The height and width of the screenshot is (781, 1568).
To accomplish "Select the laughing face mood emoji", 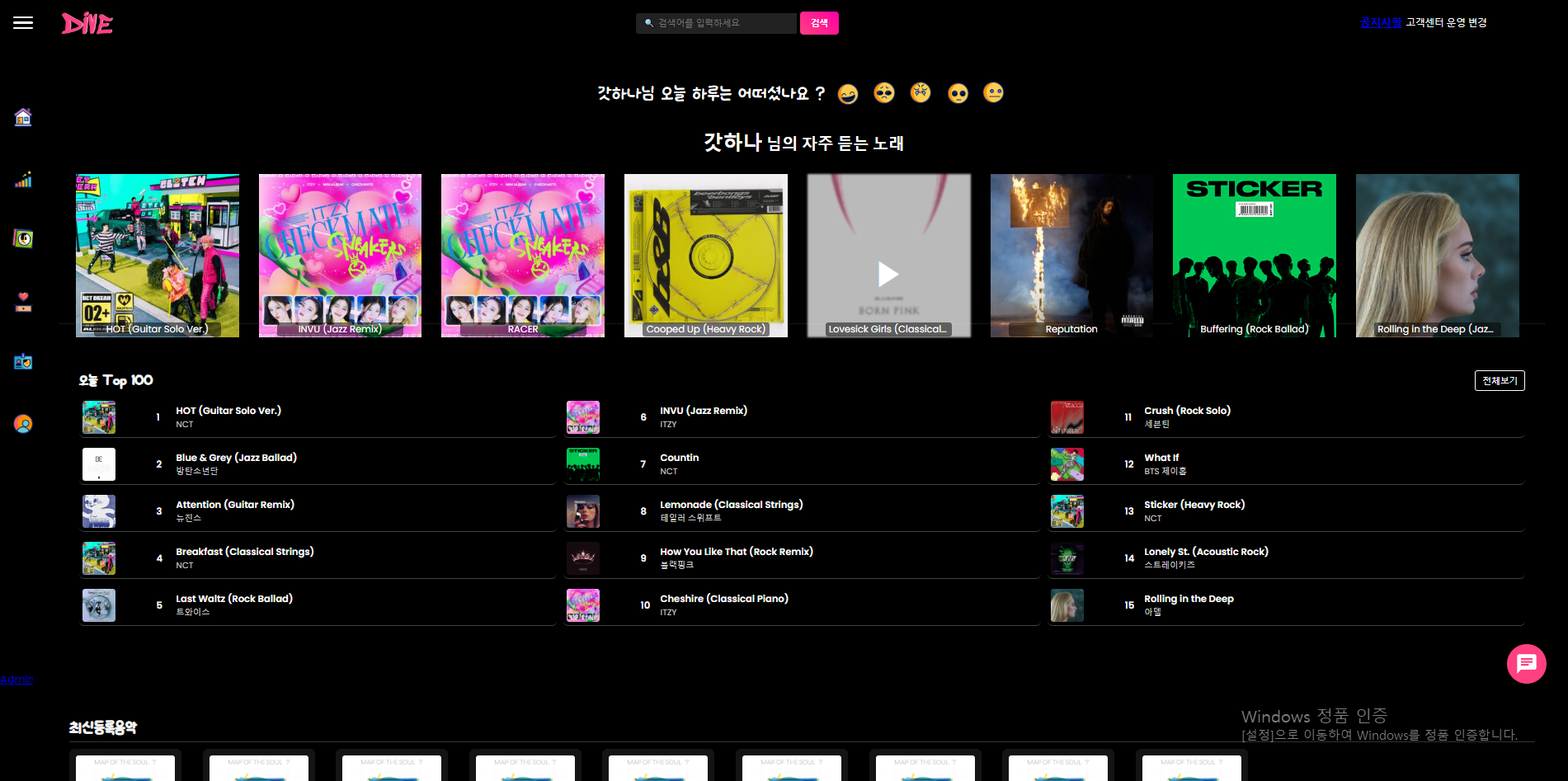I will [848, 94].
